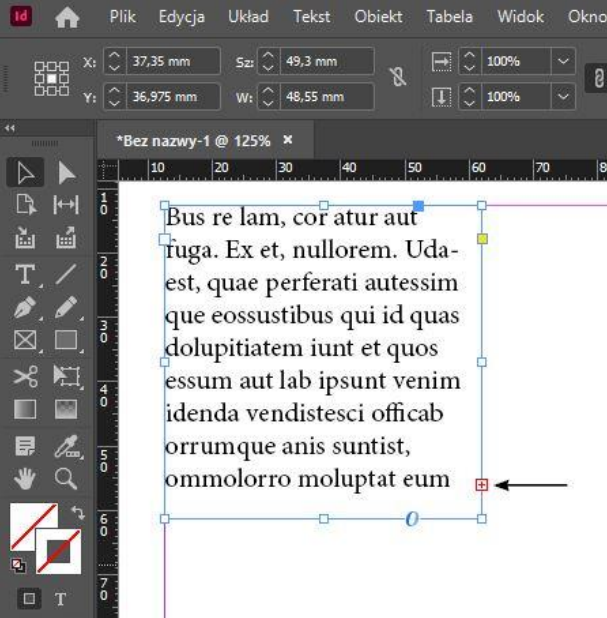Viewport: 607px width, 618px height.
Task: Open the Edycja menu
Action: pyautogui.click(x=181, y=17)
